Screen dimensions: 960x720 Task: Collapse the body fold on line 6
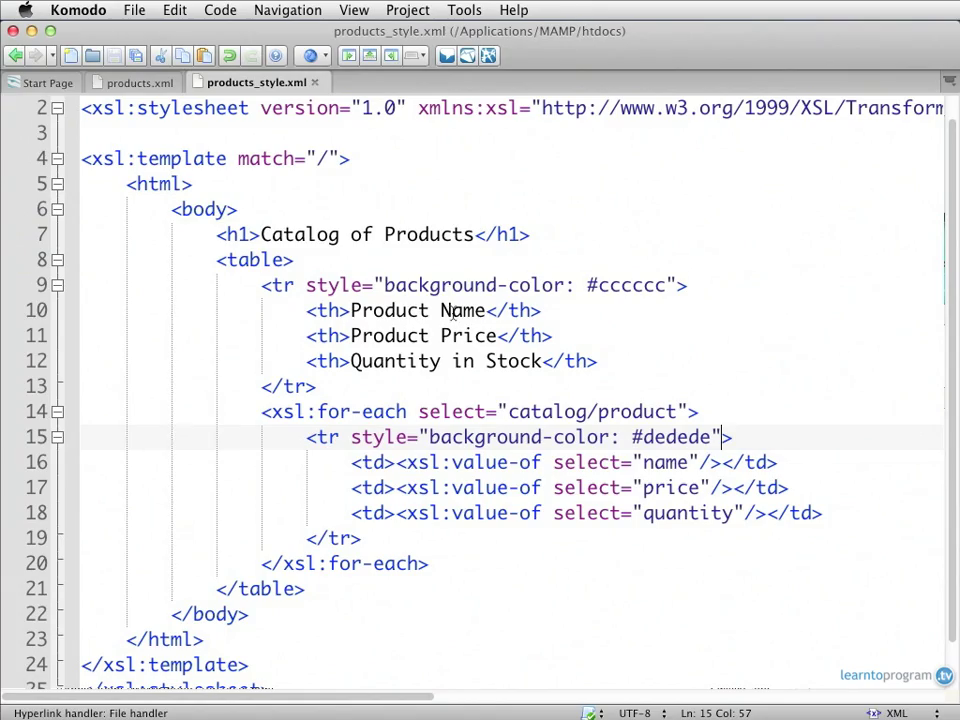coord(58,209)
